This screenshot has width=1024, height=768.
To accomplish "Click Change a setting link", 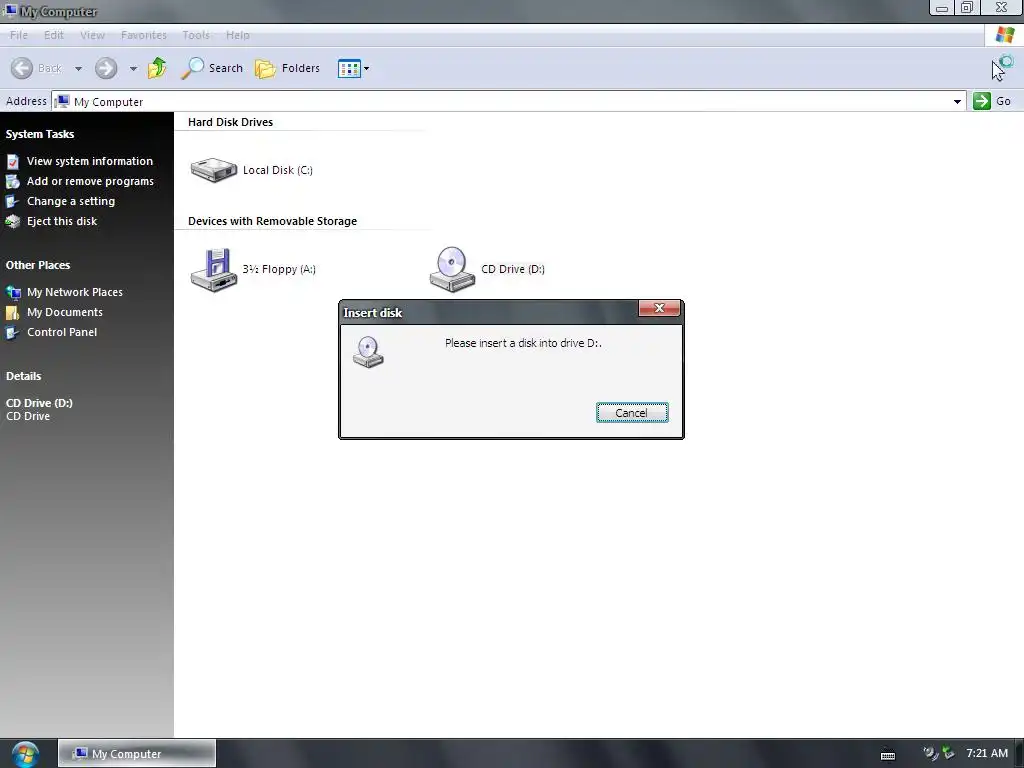I will click(x=71, y=201).
